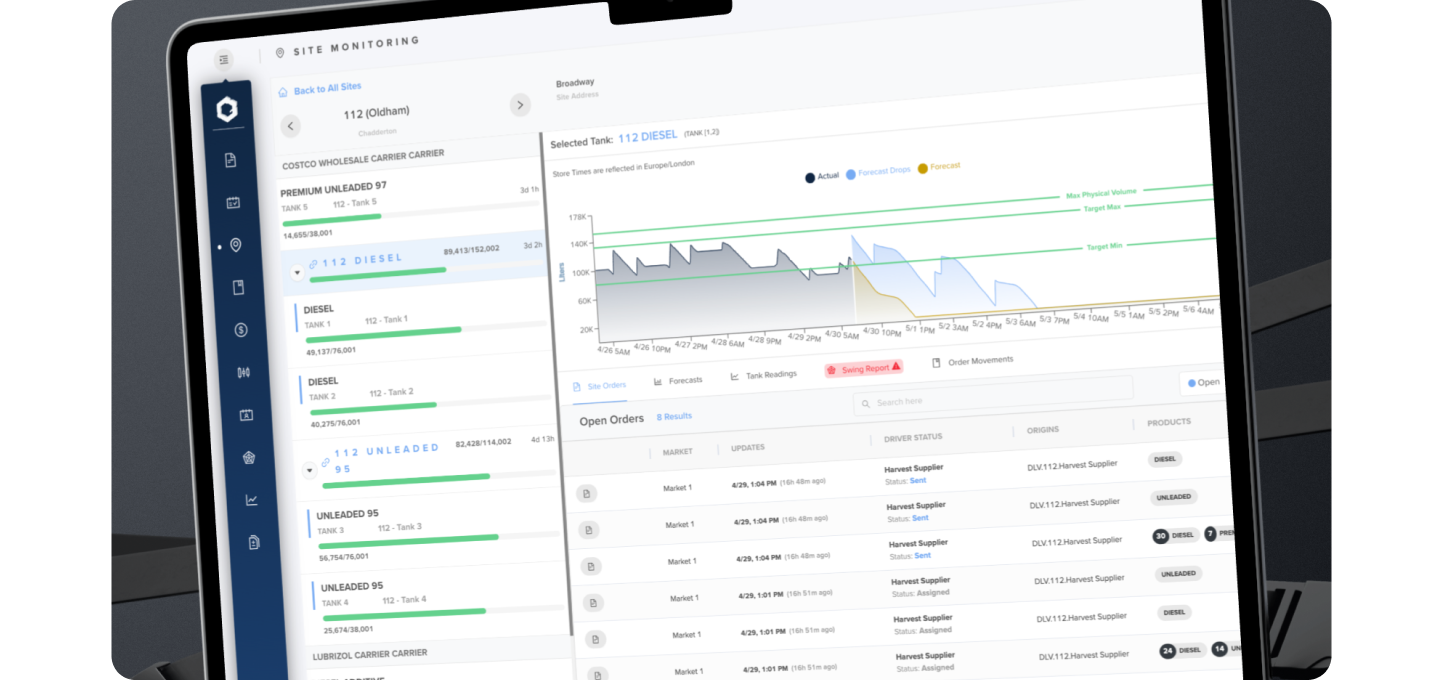
Task: Open the dollar pricing sidebar icon
Action: coord(240,330)
